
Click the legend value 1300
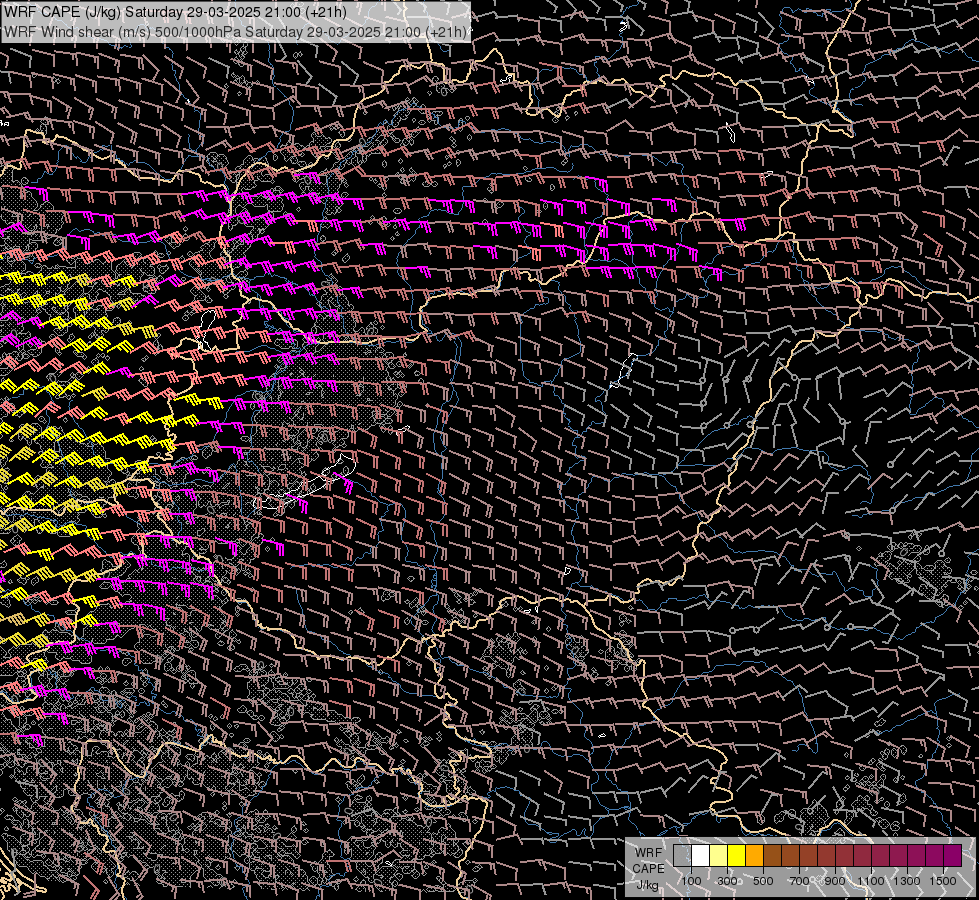pos(907,881)
